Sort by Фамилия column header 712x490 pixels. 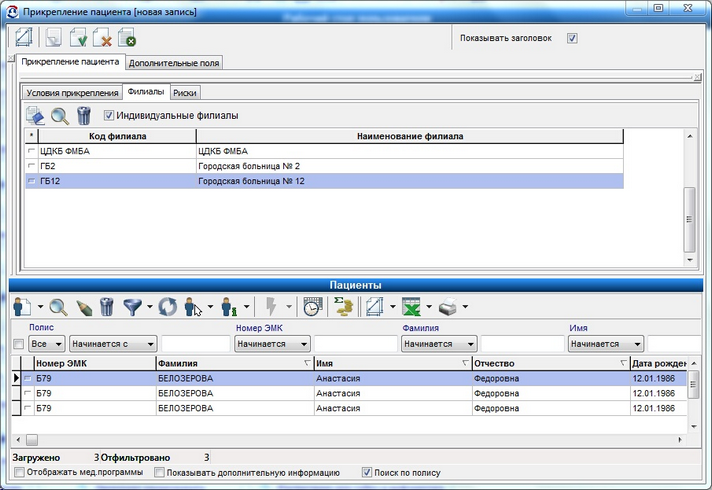coord(235,363)
